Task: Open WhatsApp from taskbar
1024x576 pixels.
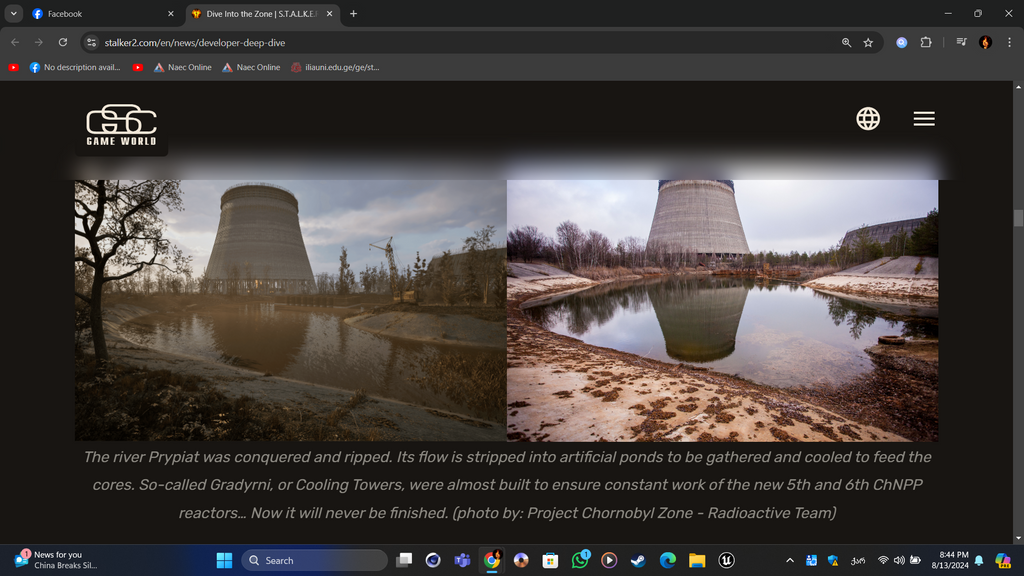Action: click(x=580, y=560)
